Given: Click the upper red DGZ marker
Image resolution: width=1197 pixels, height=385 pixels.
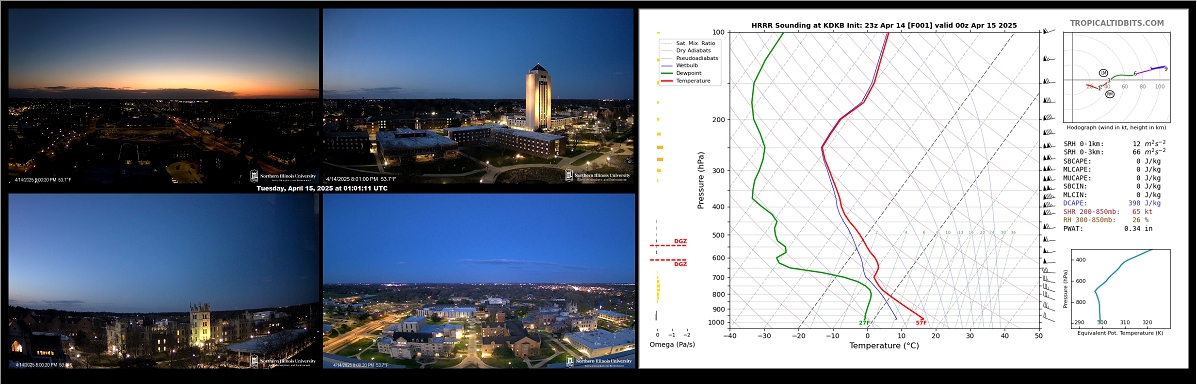Looking at the screenshot, I should point(669,244).
